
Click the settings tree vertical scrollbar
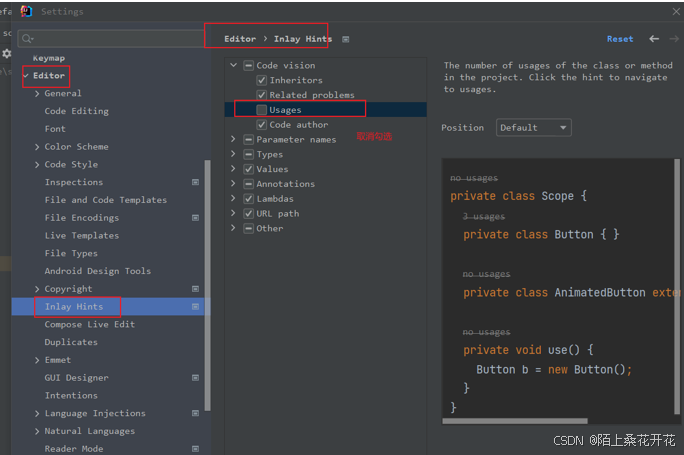pyautogui.click(x=208, y=286)
